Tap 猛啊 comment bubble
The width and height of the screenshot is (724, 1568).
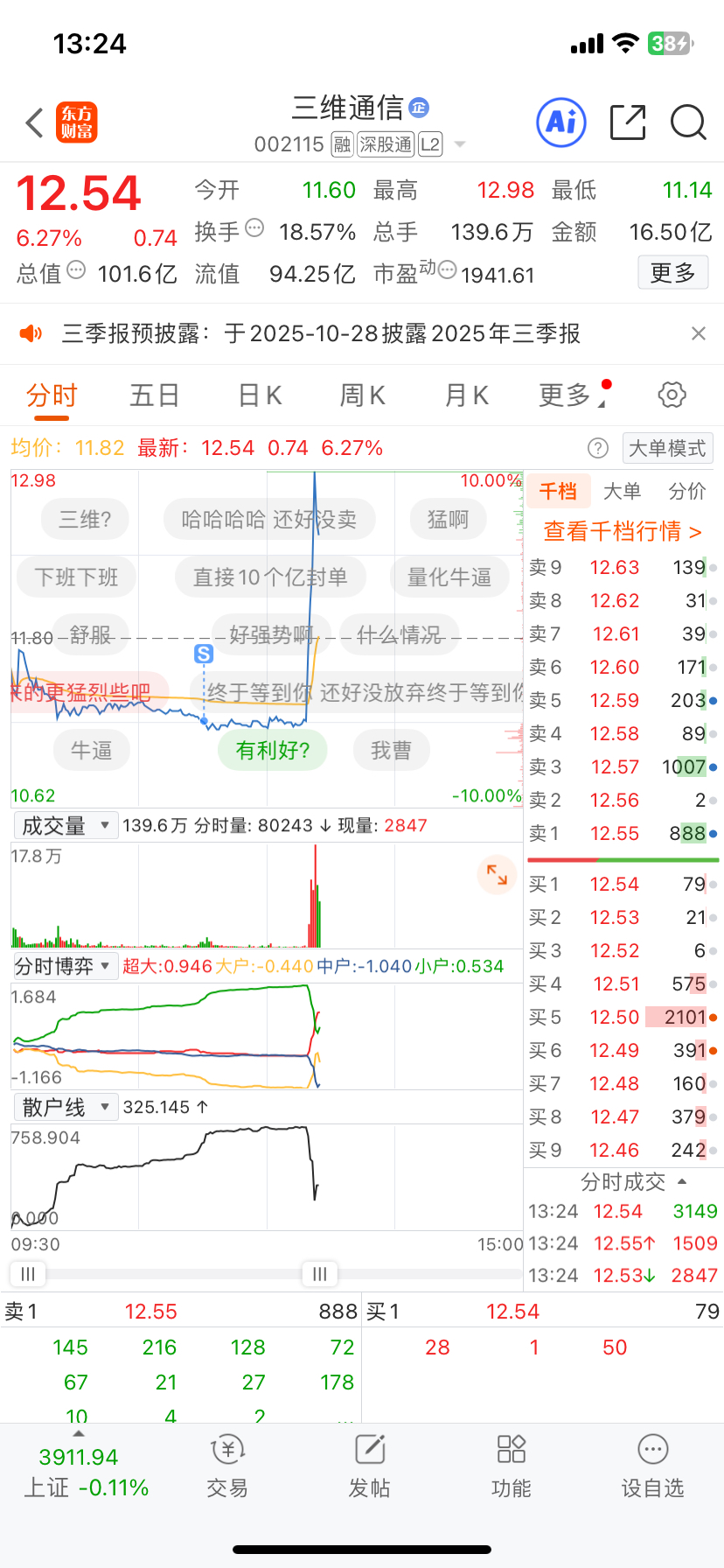tap(448, 520)
